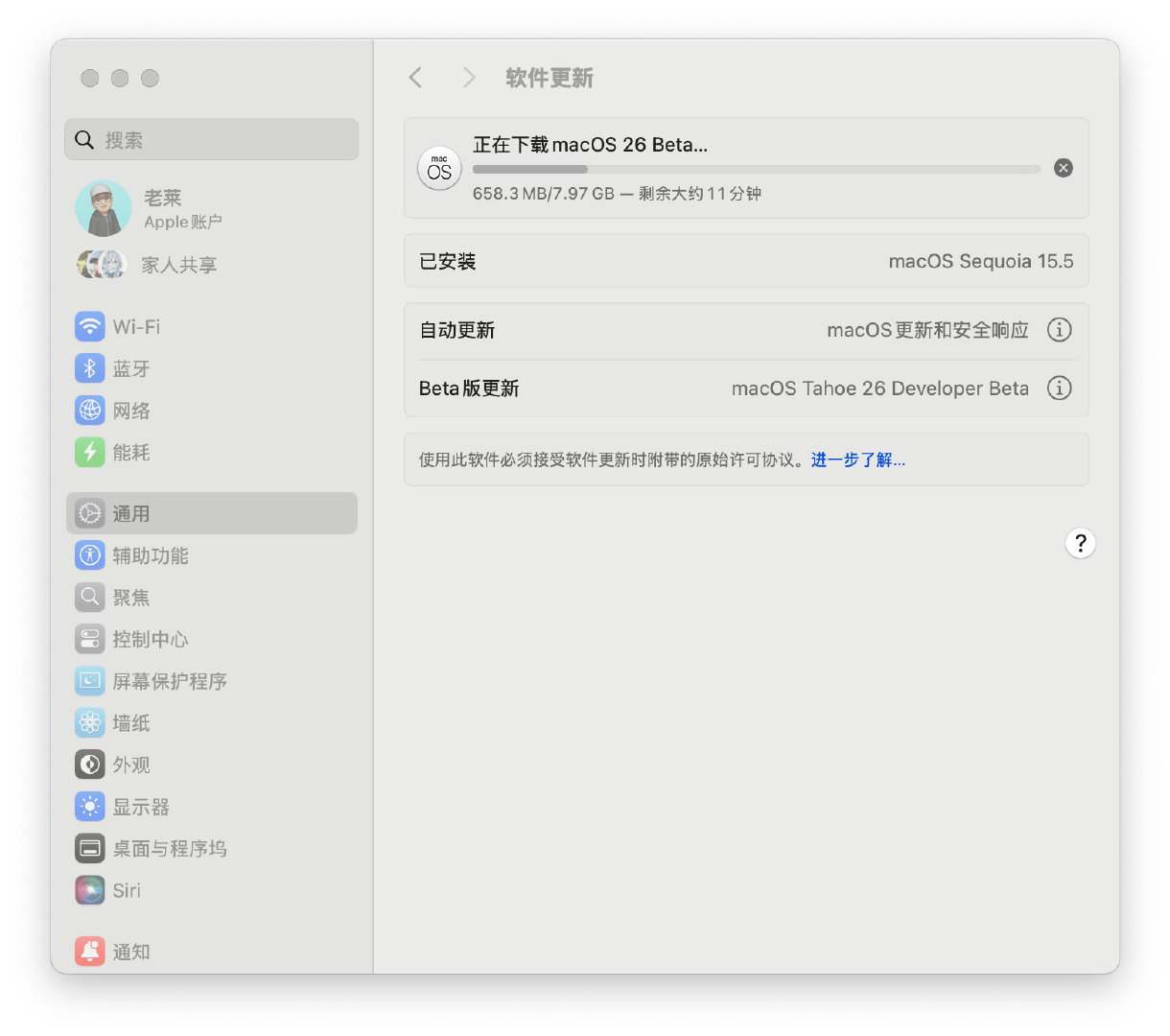This screenshot has width=1170, height=1036.
Task: Open the 显示器 displays icon
Action: tap(90, 807)
